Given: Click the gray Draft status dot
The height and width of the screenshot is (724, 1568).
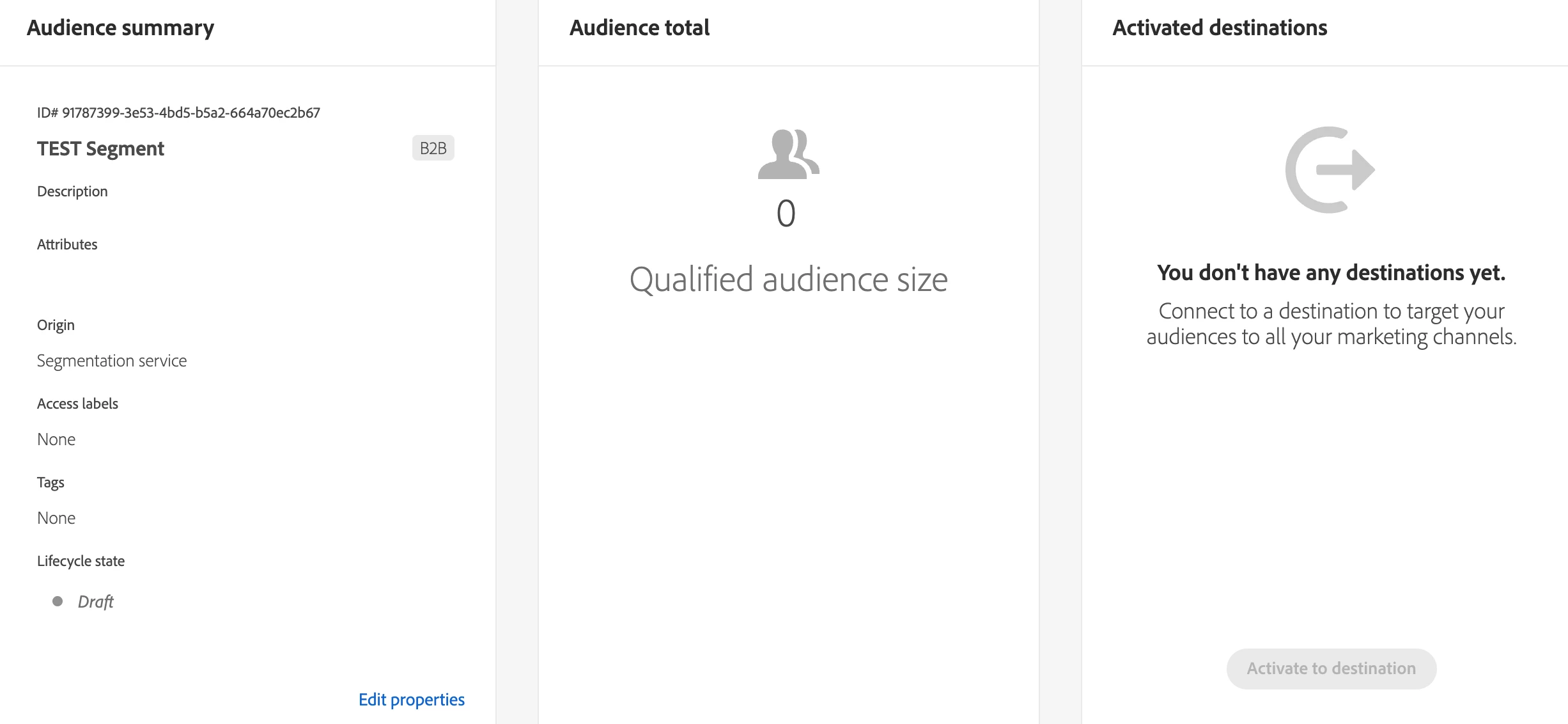Looking at the screenshot, I should click(x=58, y=601).
